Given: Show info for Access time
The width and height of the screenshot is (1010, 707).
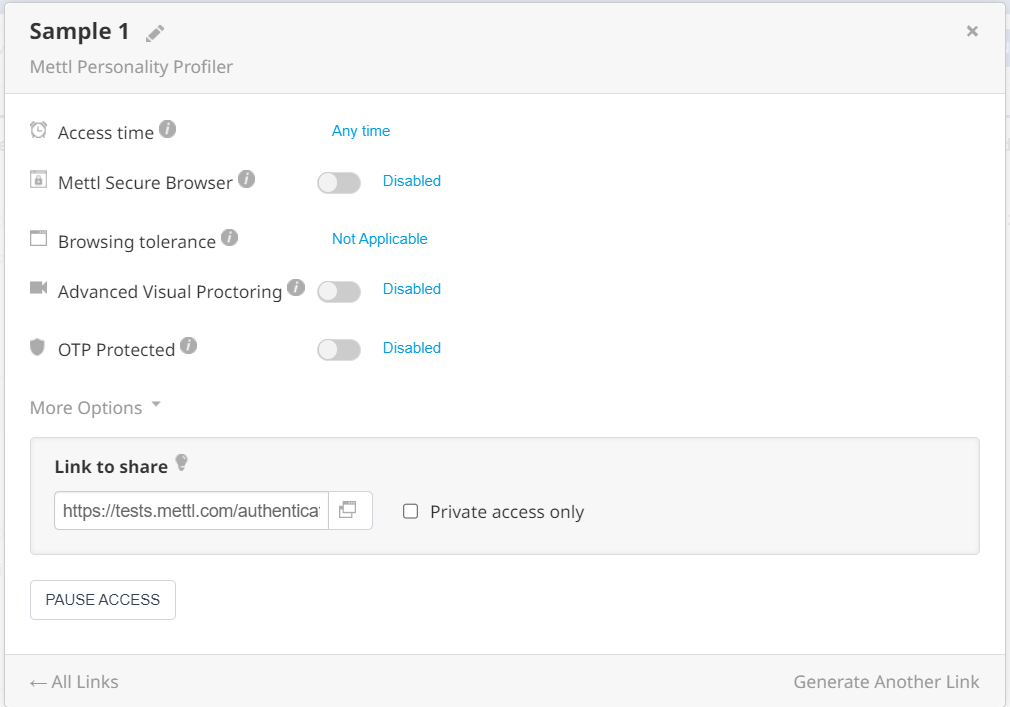Looking at the screenshot, I should [167, 129].
